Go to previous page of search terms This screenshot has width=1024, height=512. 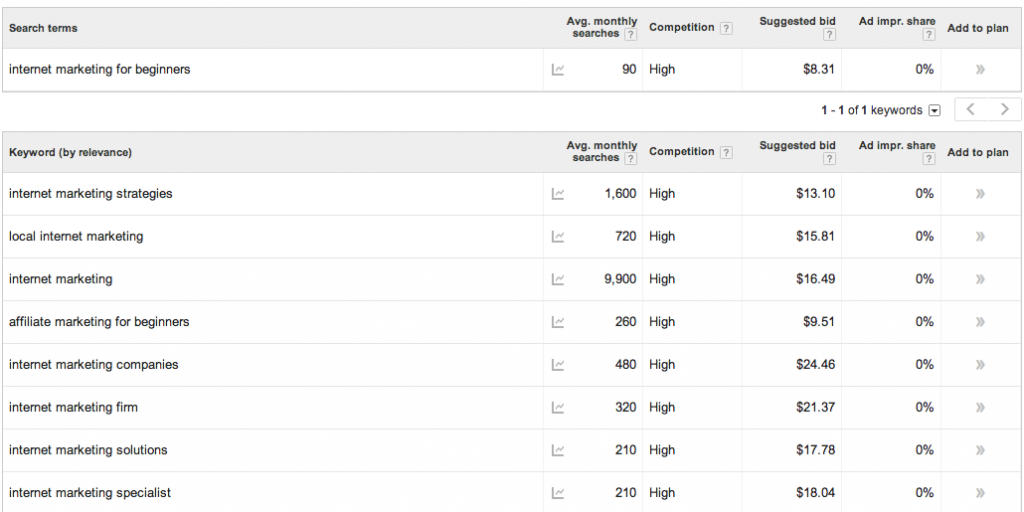tap(971, 110)
